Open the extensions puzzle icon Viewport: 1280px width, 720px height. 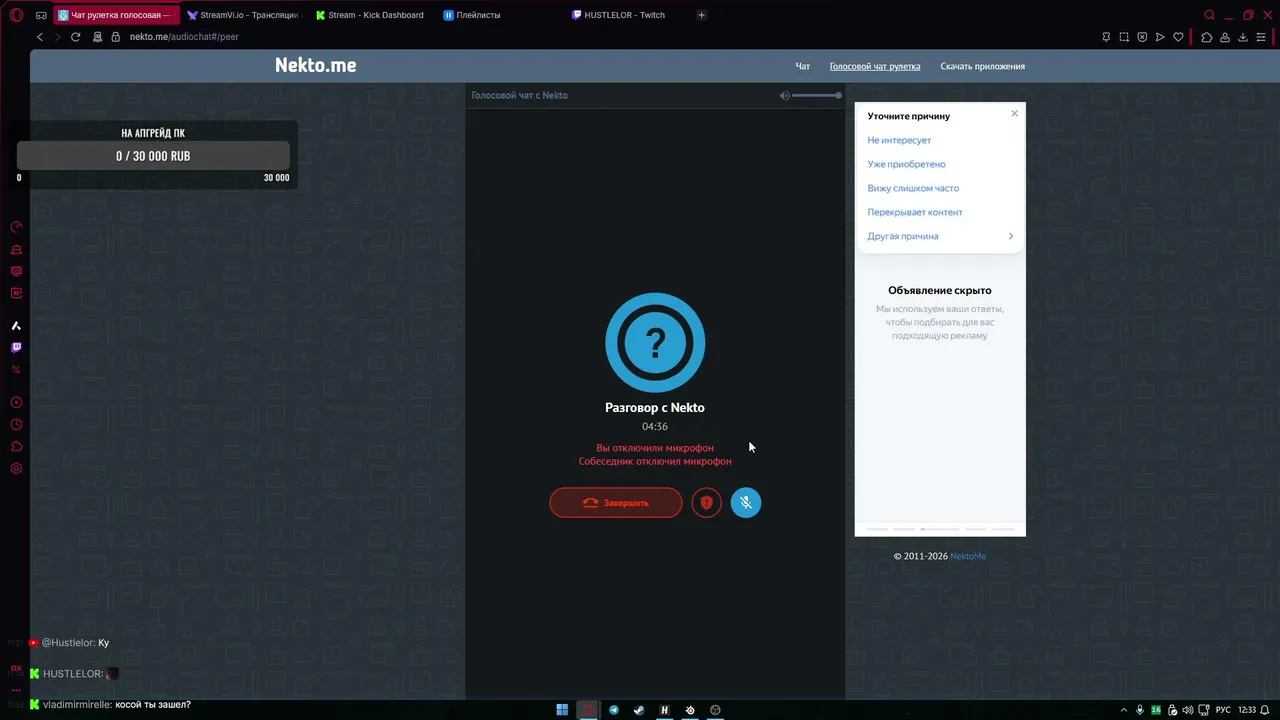pos(1206,37)
